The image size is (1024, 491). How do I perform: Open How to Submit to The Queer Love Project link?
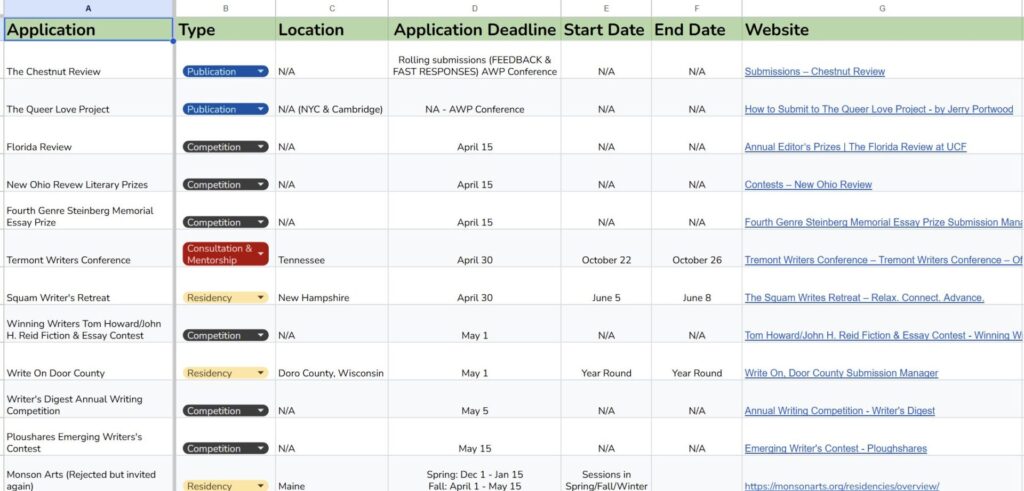878,110
